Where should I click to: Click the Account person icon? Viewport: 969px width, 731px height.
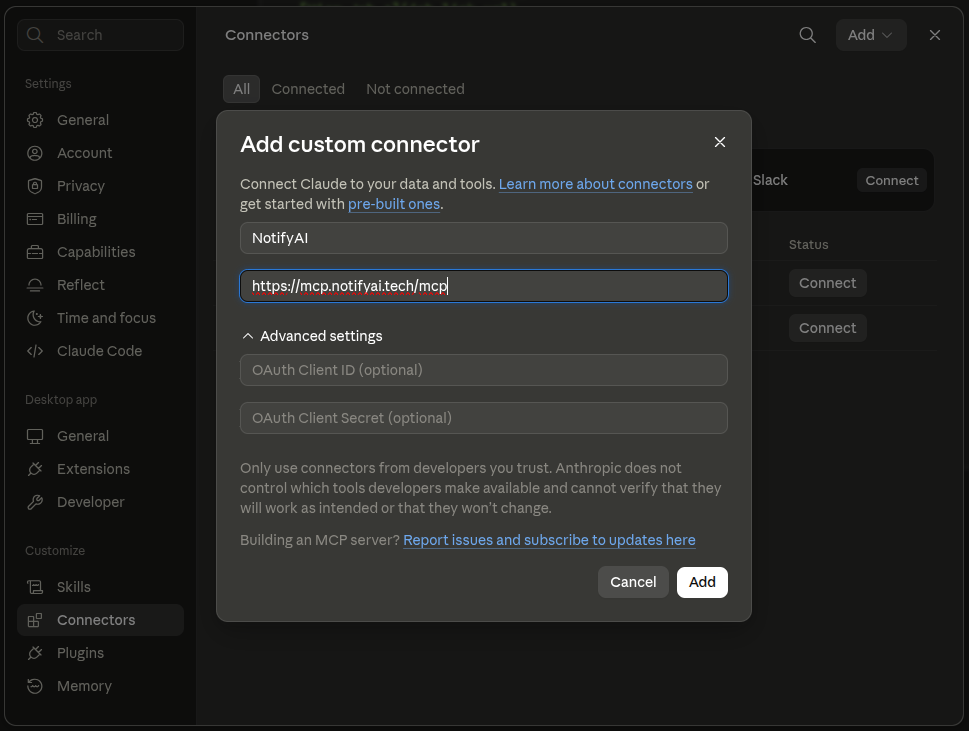point(35,153)
